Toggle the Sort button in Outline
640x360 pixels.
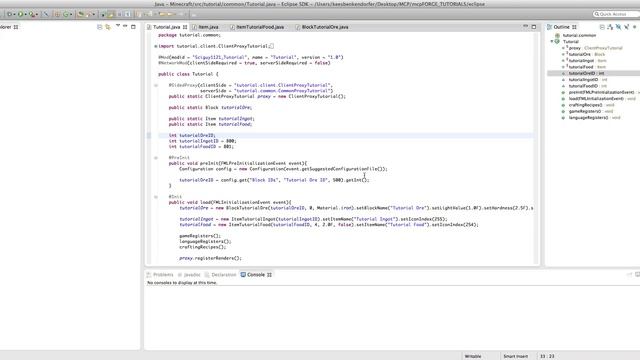[x=610, y=27]
